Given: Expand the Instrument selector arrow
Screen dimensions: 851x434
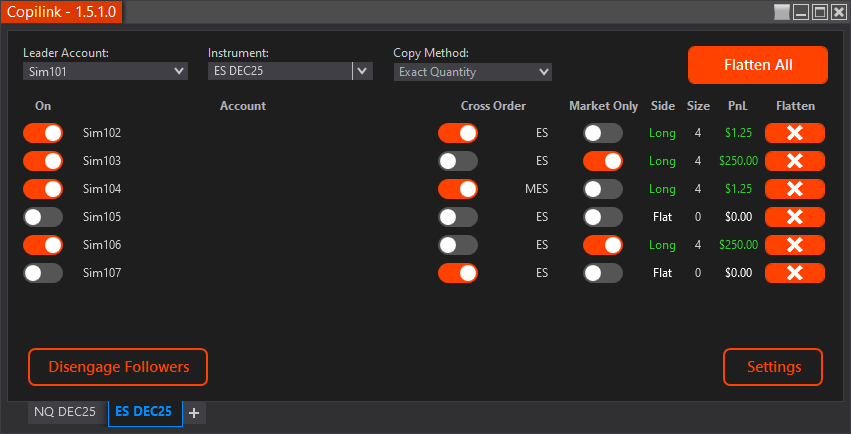Looking at the screenshot, I should (x=362, y=71).
